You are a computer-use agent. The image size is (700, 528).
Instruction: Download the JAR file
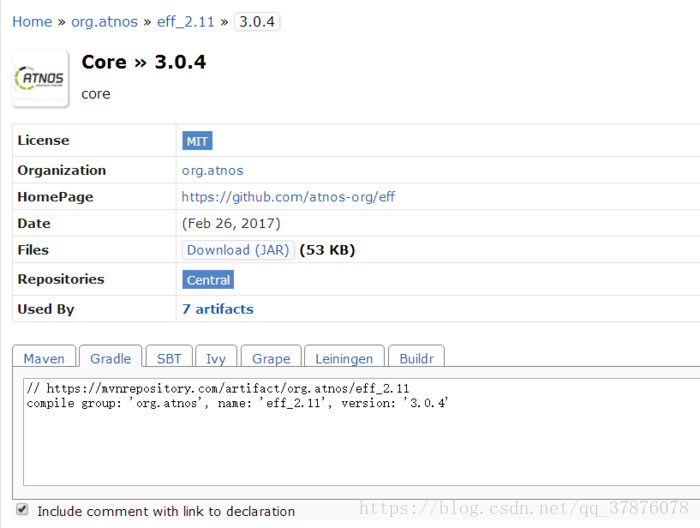click(238, 250)
